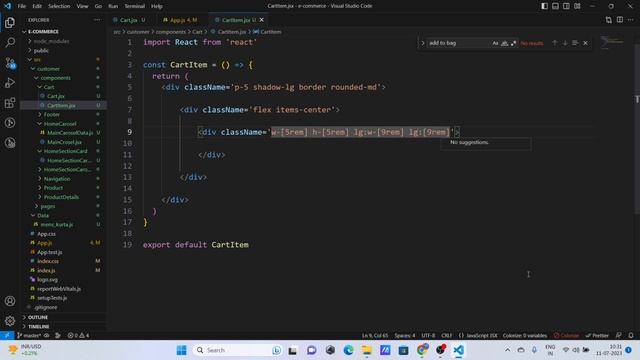Viewport: 640px width, 360px height.
Task: Open Accounts menu in activity bar
Action: pyautogui.click(x=10, y=301)
